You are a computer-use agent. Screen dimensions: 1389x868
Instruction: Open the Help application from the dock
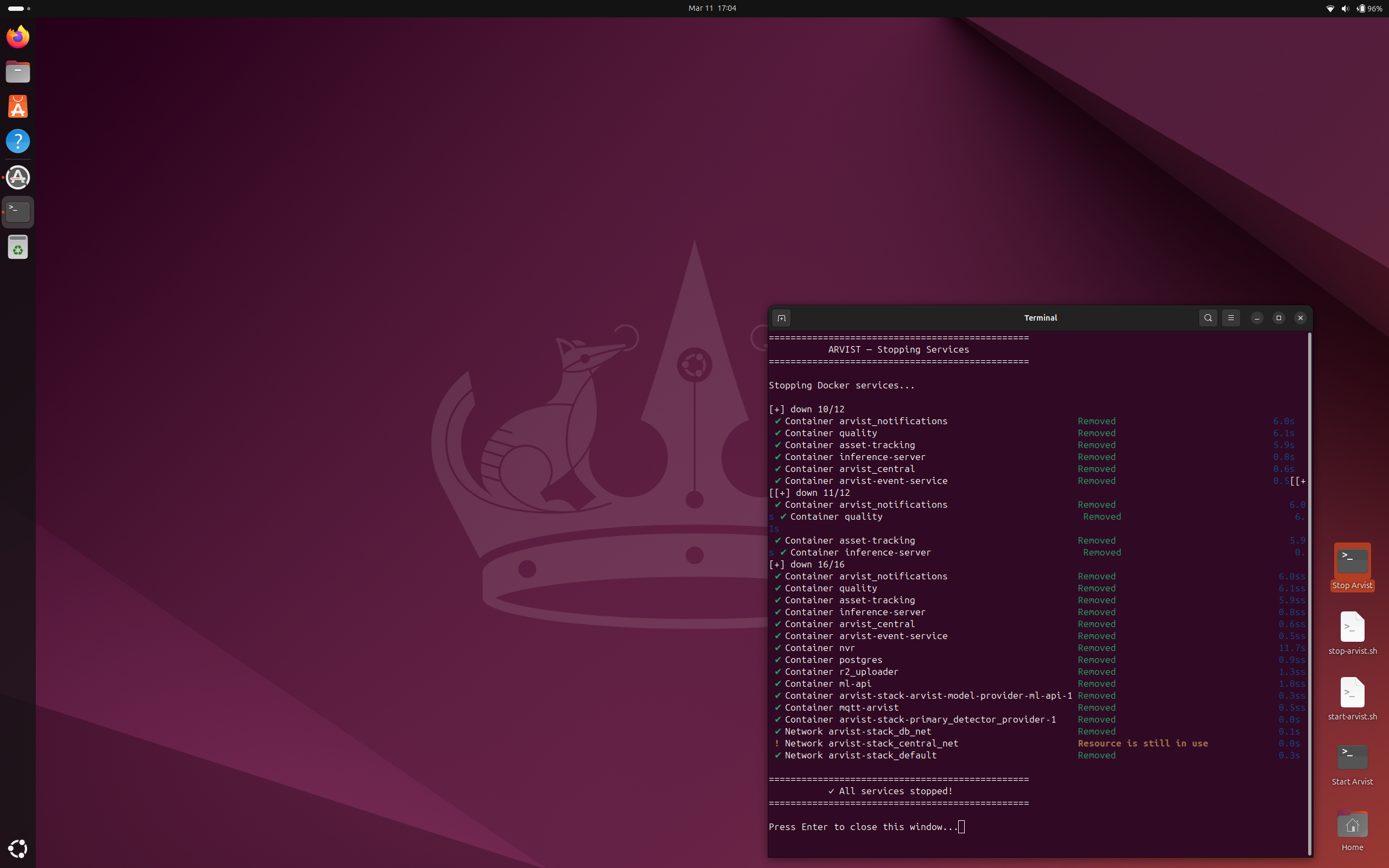point(18,141)
